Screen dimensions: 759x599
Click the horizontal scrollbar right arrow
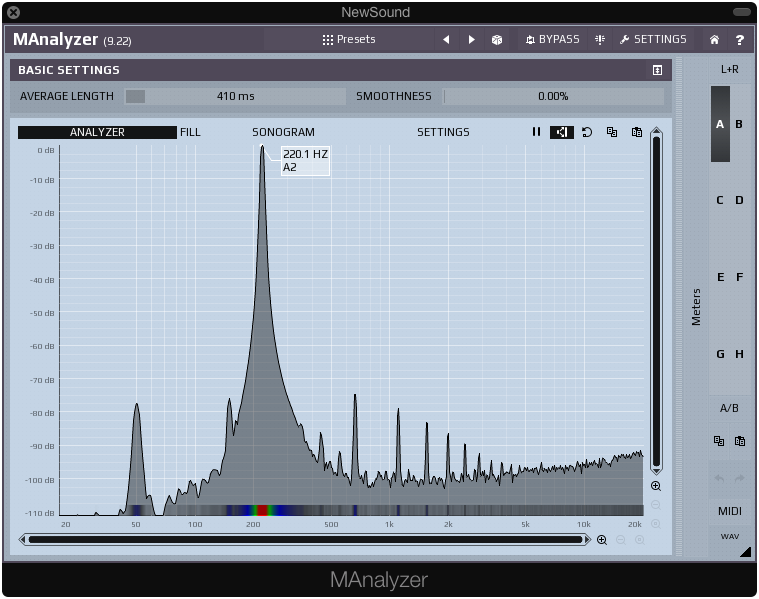[x=587, y=539]
